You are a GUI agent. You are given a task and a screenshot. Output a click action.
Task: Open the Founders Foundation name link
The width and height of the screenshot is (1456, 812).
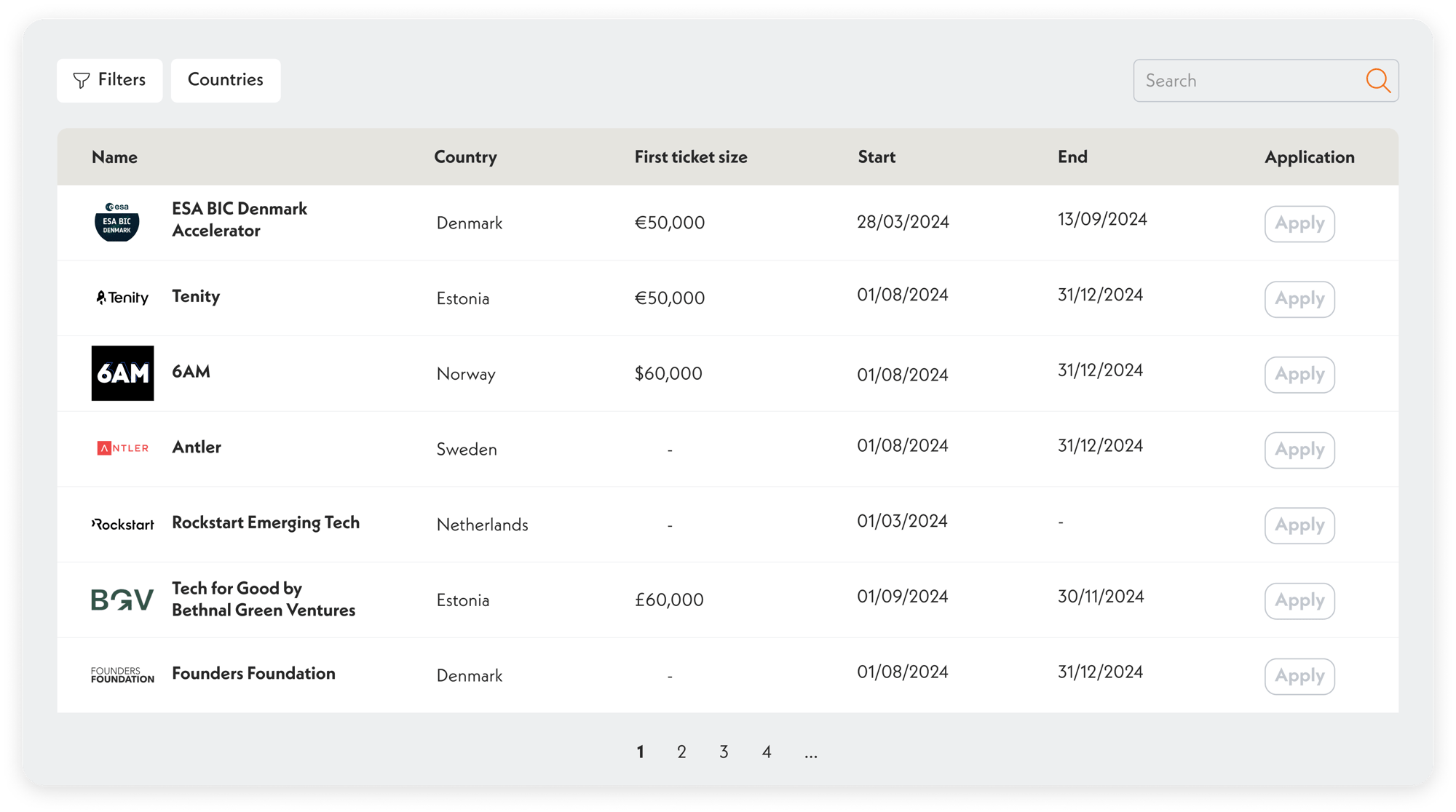[253, 674]
